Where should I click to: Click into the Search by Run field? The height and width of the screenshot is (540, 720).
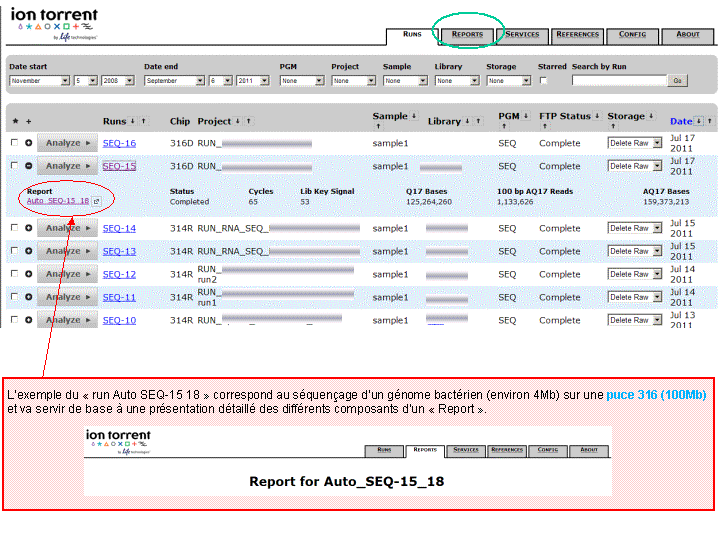619,80
